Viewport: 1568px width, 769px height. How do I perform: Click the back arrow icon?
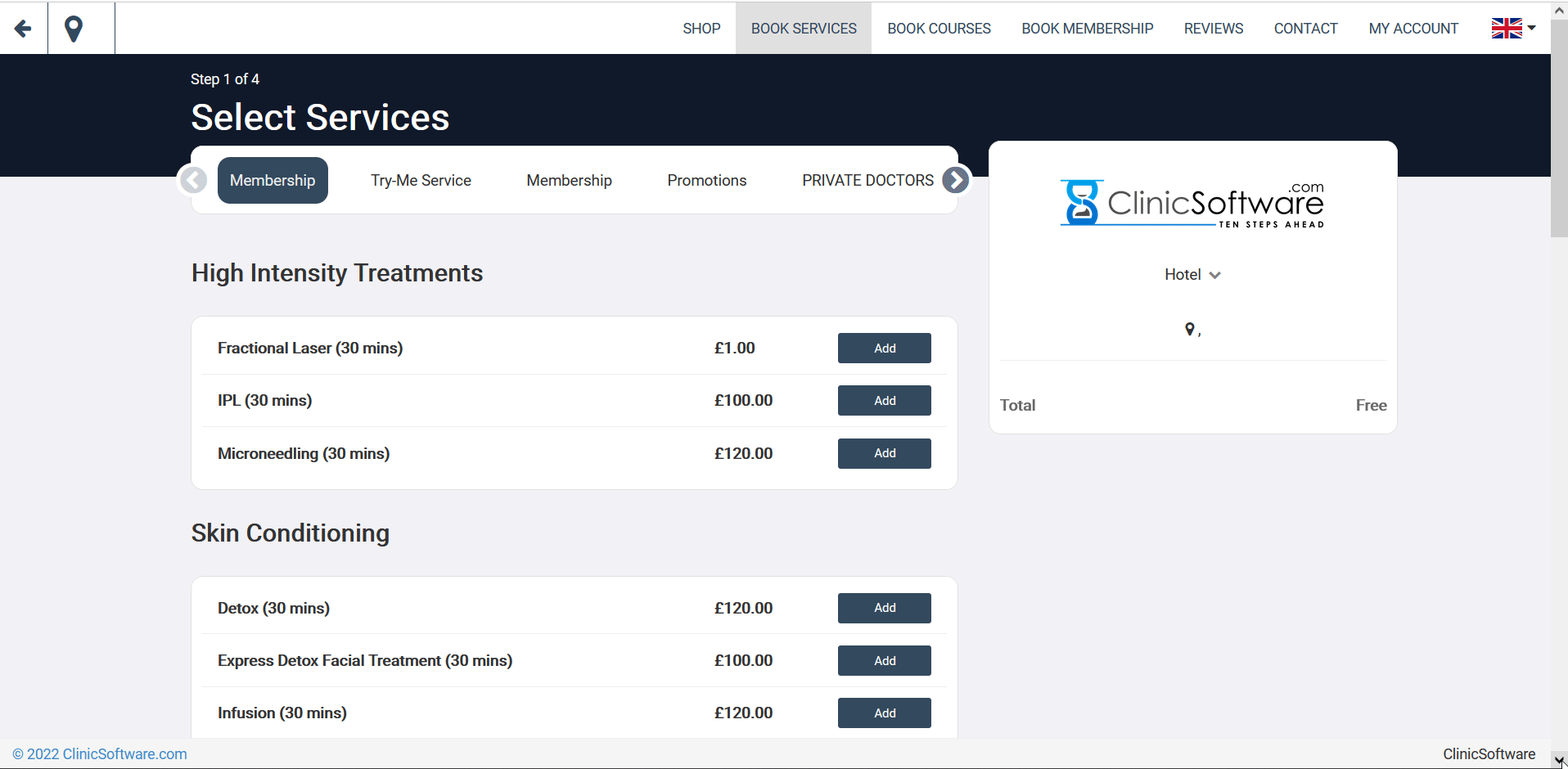[x=23, y=28]
